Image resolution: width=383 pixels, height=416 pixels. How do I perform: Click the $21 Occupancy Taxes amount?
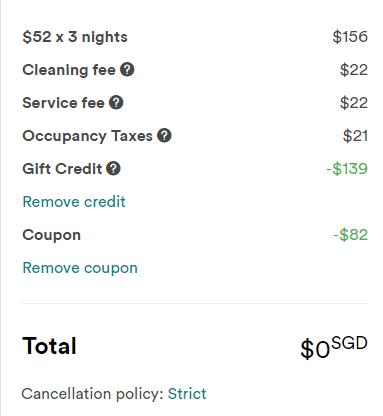(355, 136)
